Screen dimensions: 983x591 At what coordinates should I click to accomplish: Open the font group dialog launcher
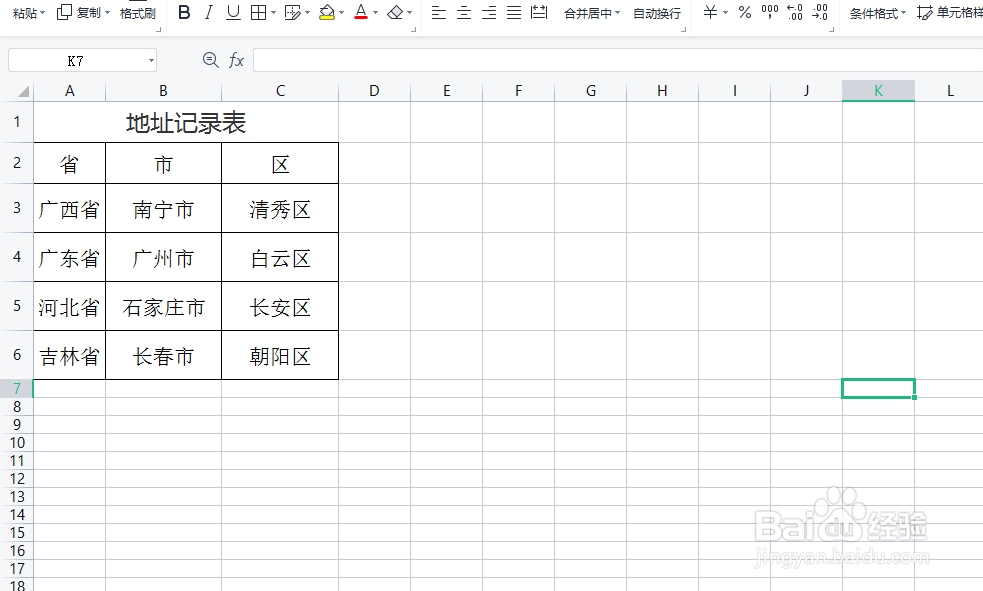(414, 29)
